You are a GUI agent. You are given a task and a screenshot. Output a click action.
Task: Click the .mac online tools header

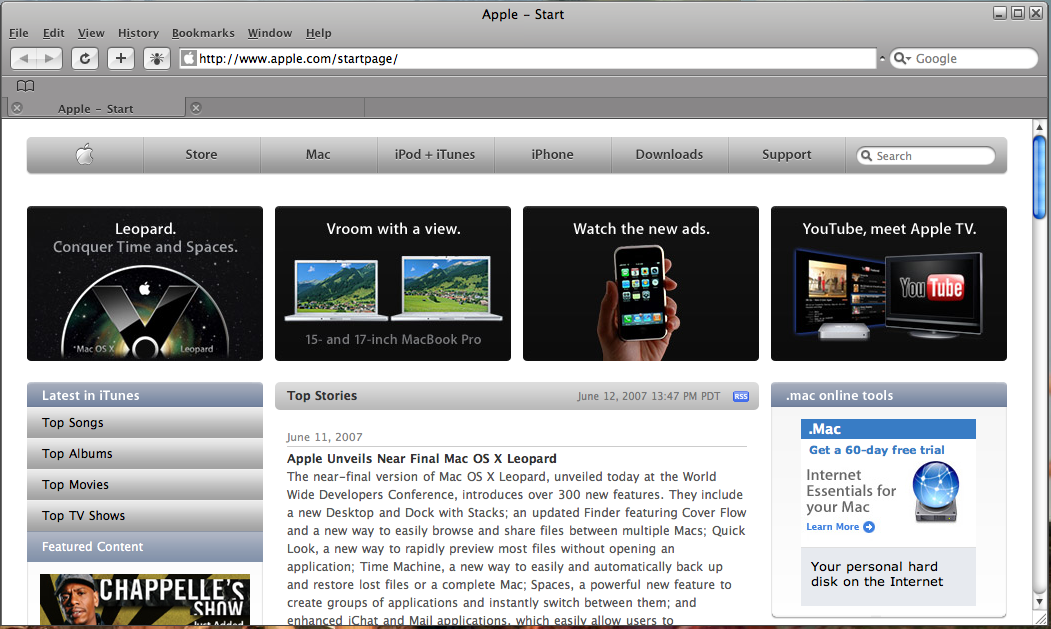coord(889,396)
